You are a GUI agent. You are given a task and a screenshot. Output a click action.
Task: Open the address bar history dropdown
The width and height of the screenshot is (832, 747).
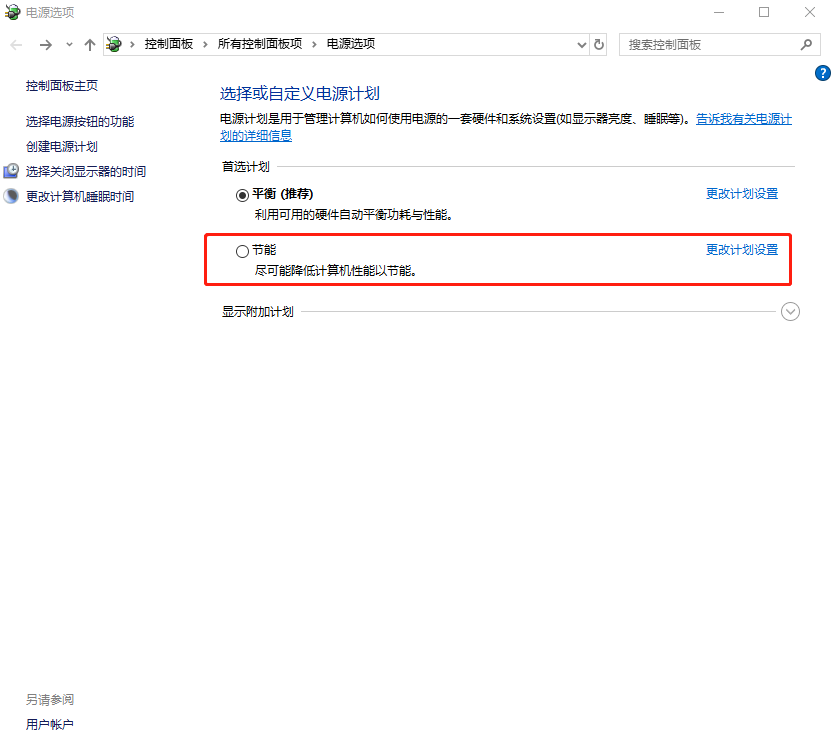pyautogui.click(x=583, y=45)
